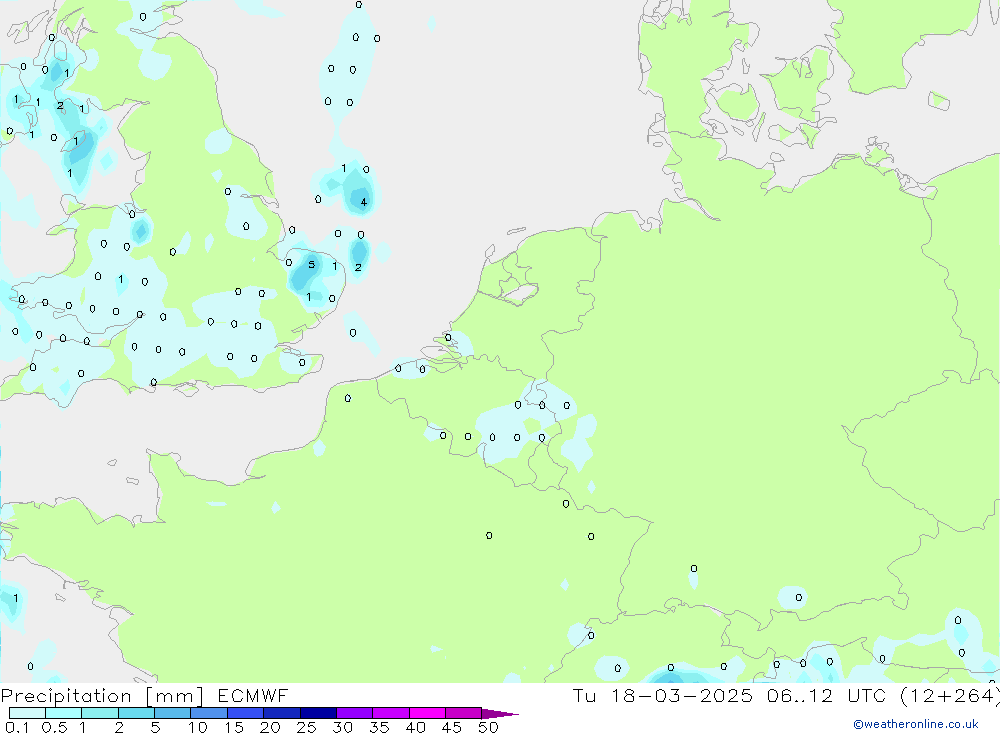Image resolution: width=1000 pixels, height=733 pixels.
Task: Click the '45' legend scale label
Action: (452, 727)
